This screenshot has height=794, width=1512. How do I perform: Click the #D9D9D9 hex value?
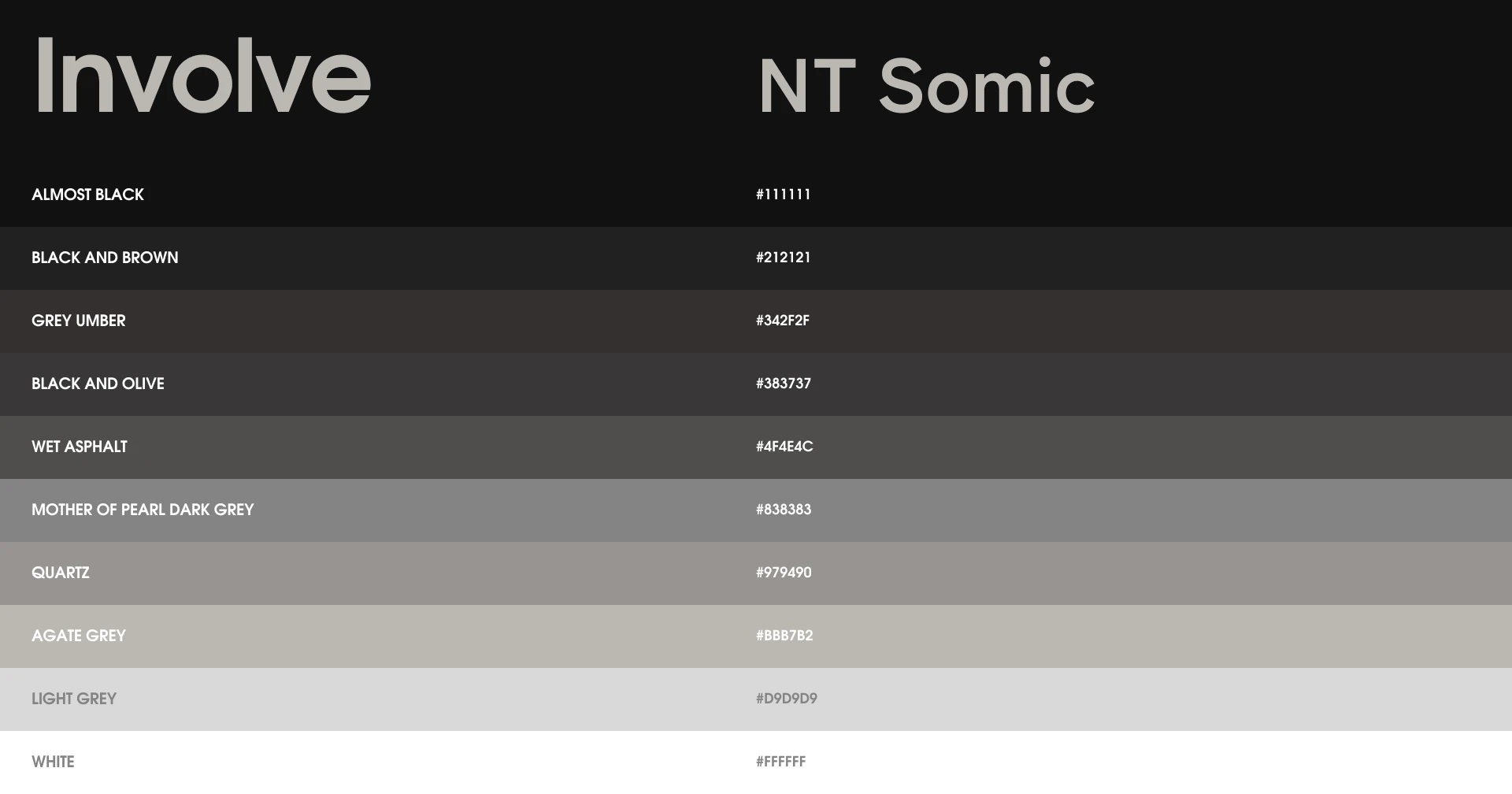[786, 699]
